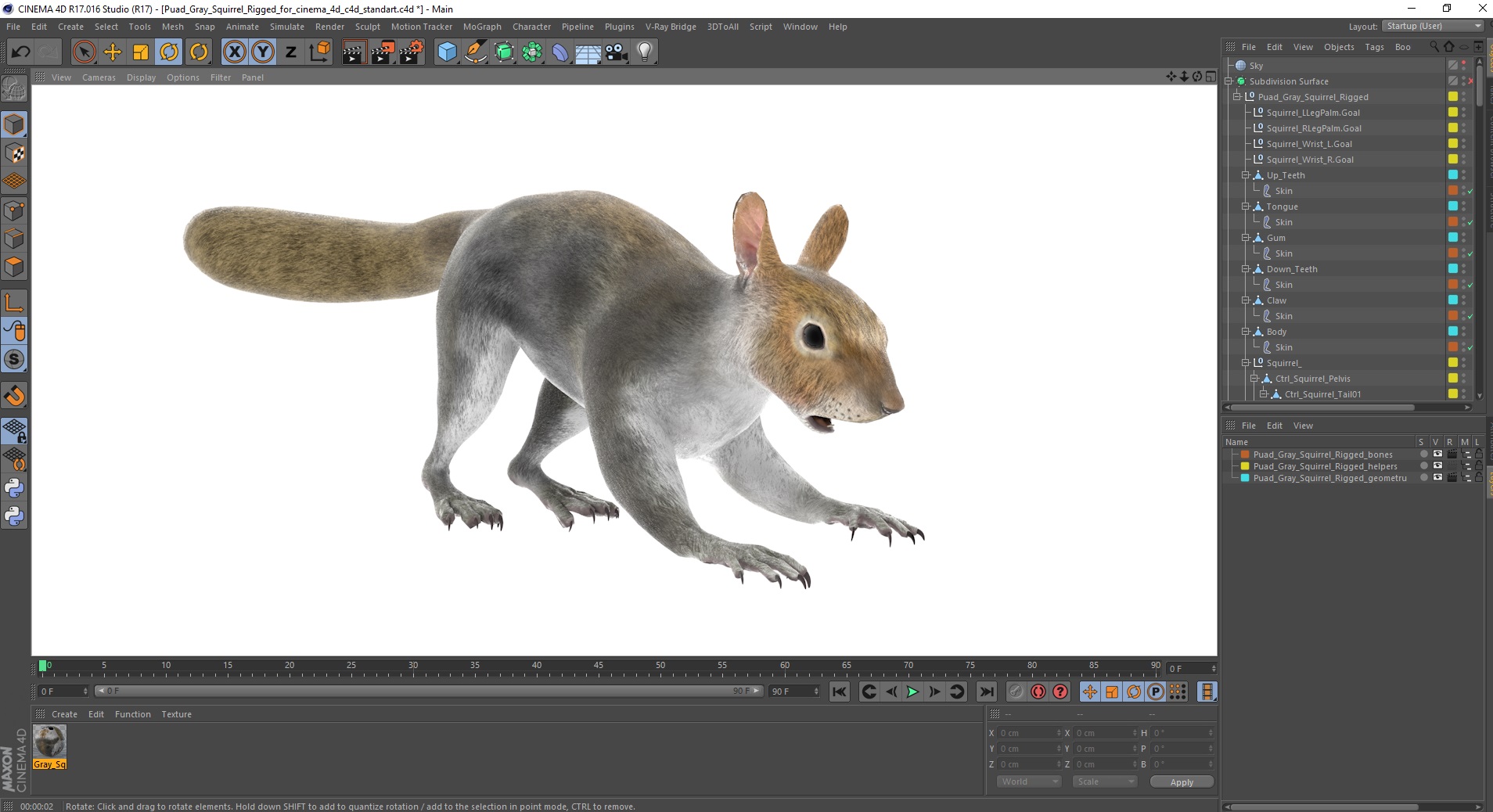Image resolution: width=1493 pixels, height=812 pixels.
Task: Open the Character menu
Action: pyautogui.click(x=532, y=27)
